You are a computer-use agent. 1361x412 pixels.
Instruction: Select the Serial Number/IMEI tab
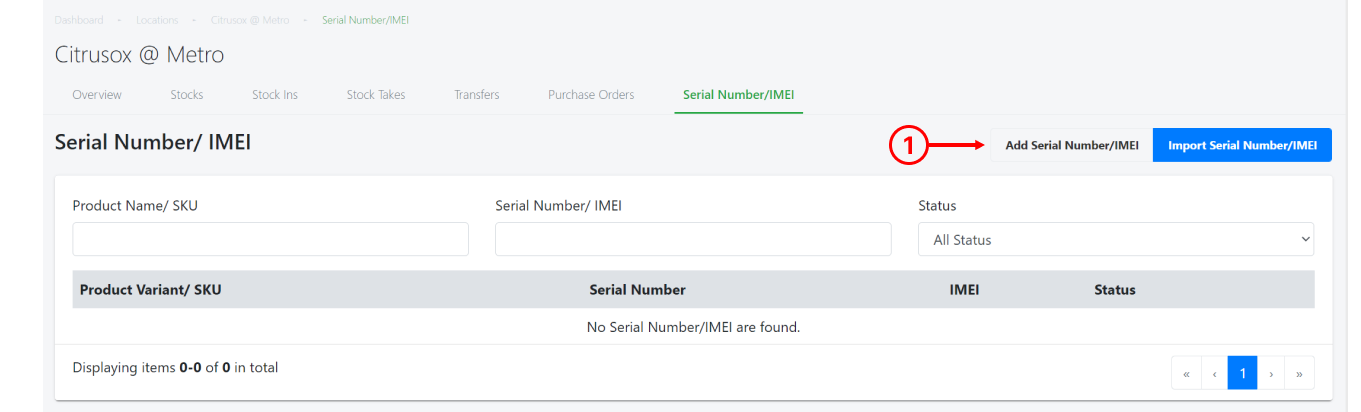pos(739,95)
